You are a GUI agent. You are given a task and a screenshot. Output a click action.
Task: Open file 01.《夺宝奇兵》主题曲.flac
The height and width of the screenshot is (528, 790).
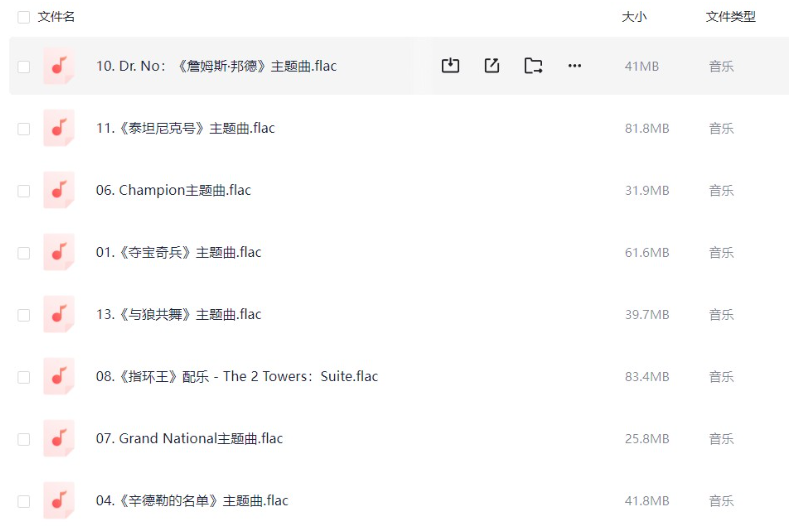[178, 252]
